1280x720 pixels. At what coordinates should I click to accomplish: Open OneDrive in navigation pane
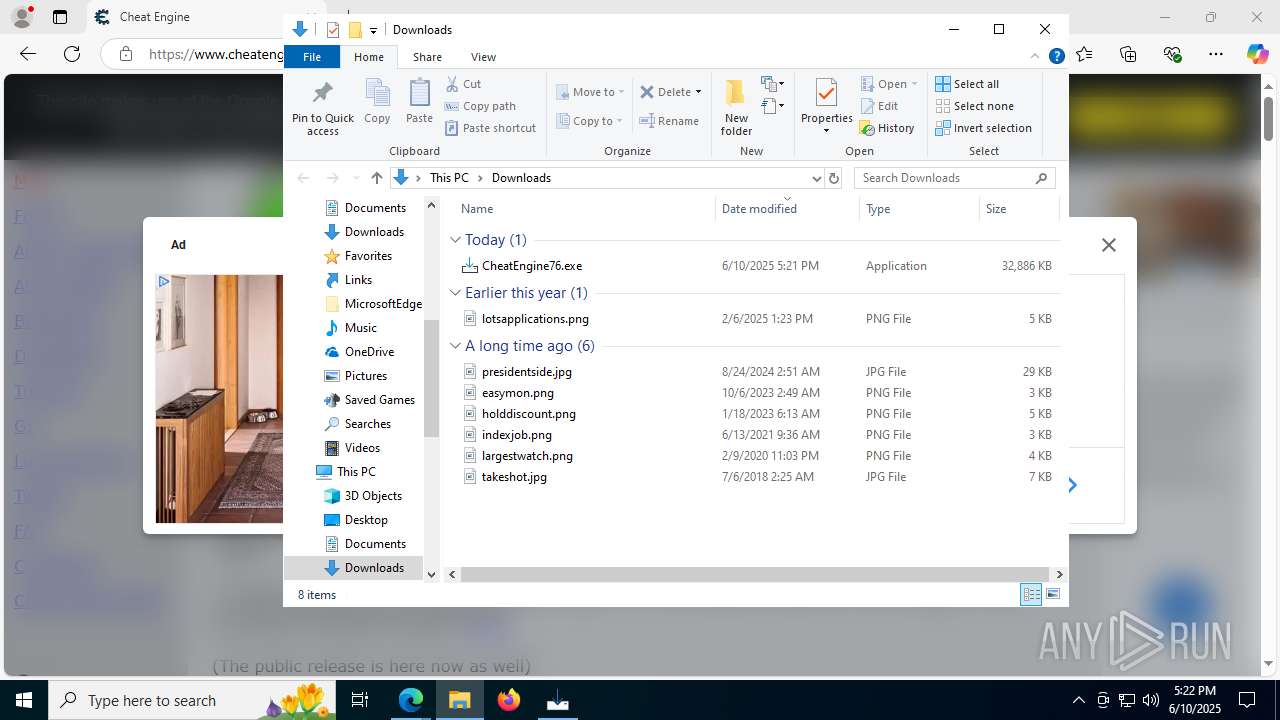pos(369,352)
